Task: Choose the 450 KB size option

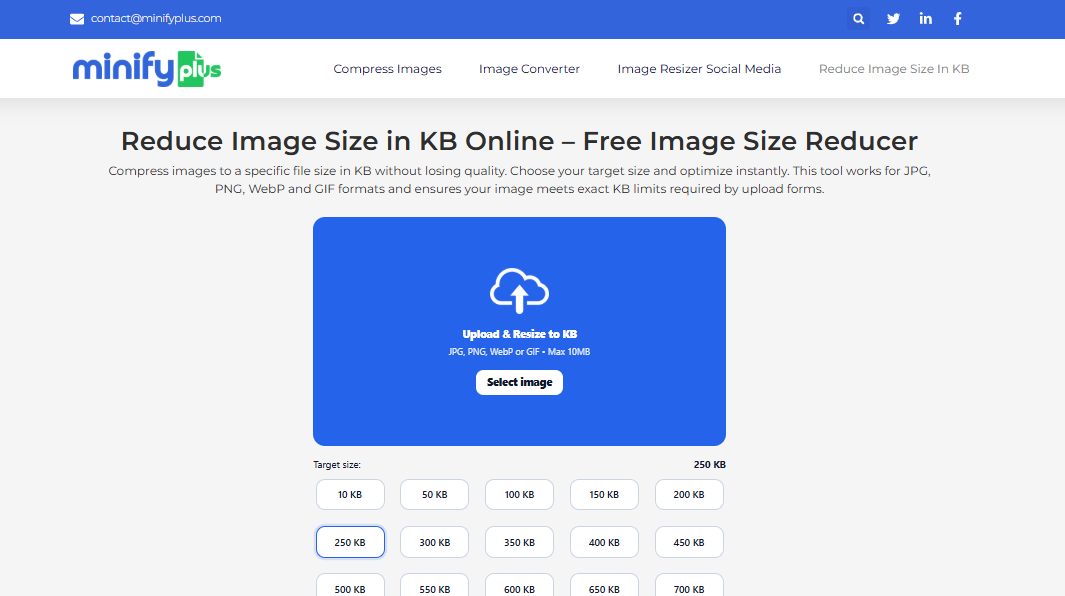Action: 689,542
